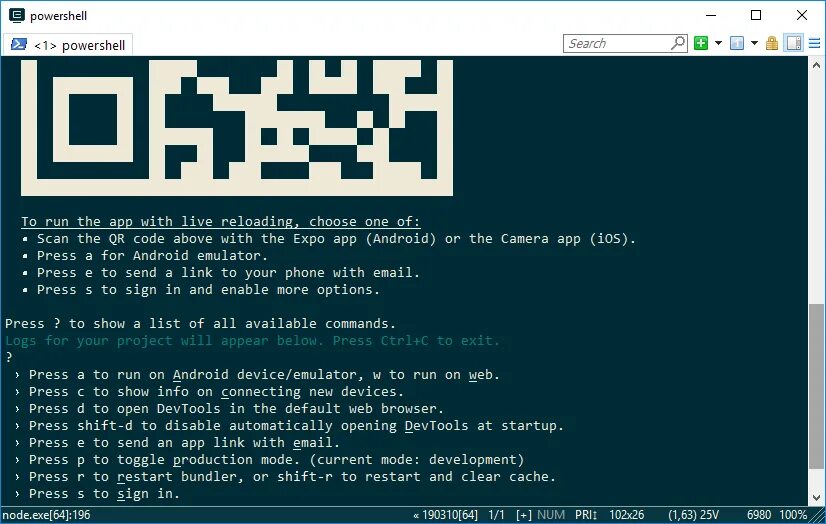Click the resize grip at the status bar corner
This screenshot has width=826, height=524.
[x=819, y=516]
